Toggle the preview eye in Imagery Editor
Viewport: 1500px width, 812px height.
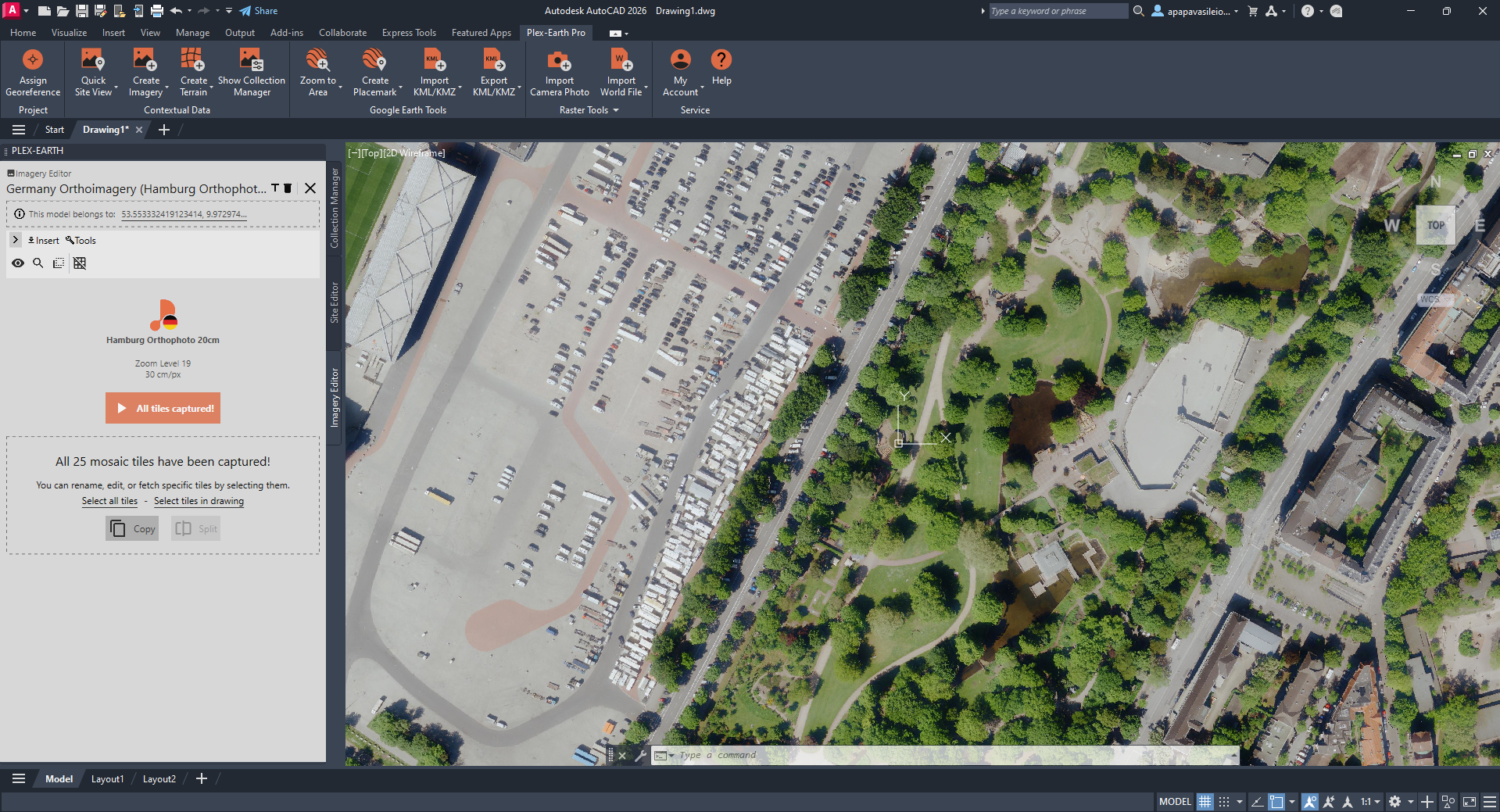(x=17, y=263)
